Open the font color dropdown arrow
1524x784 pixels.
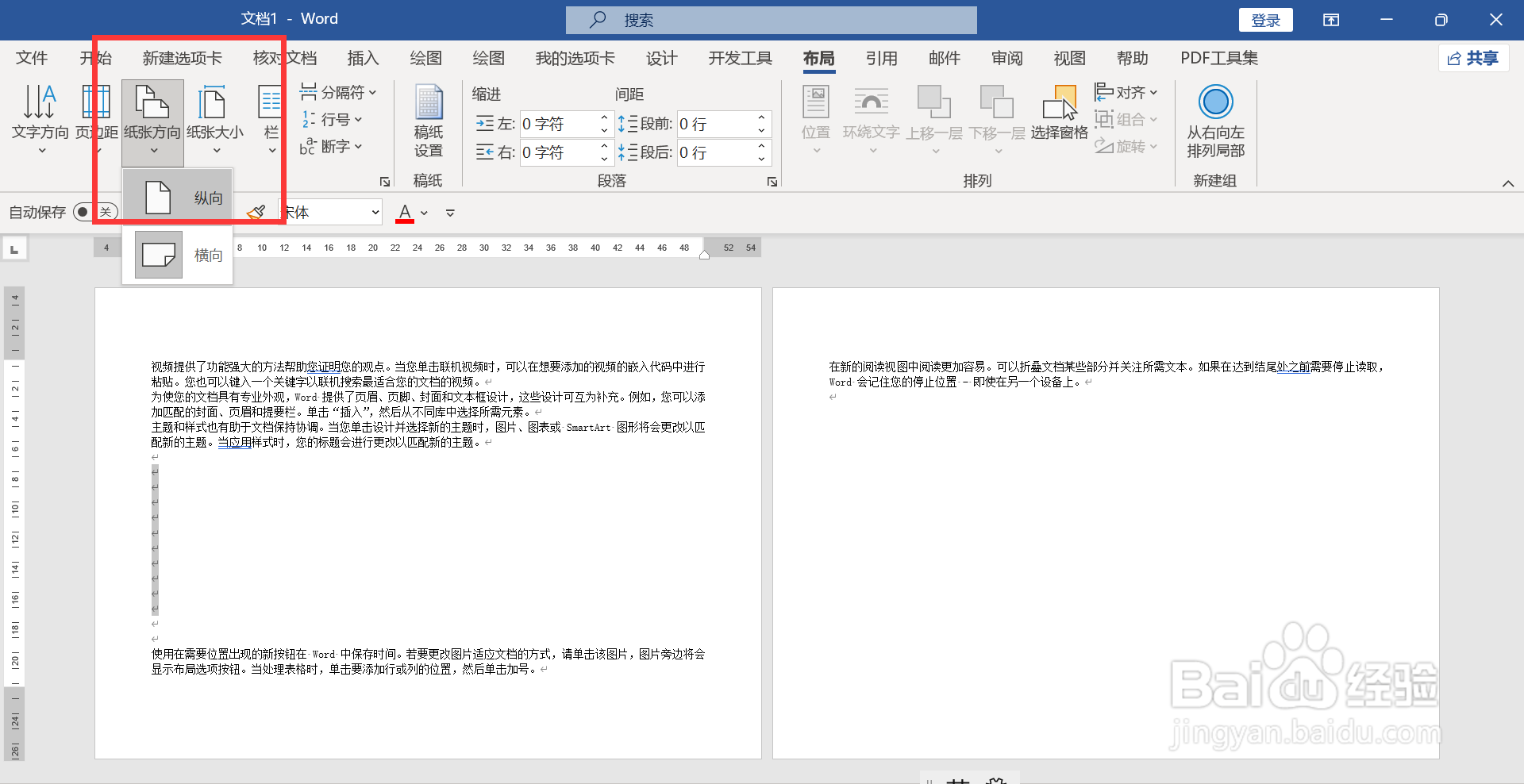tap(425, 213)
